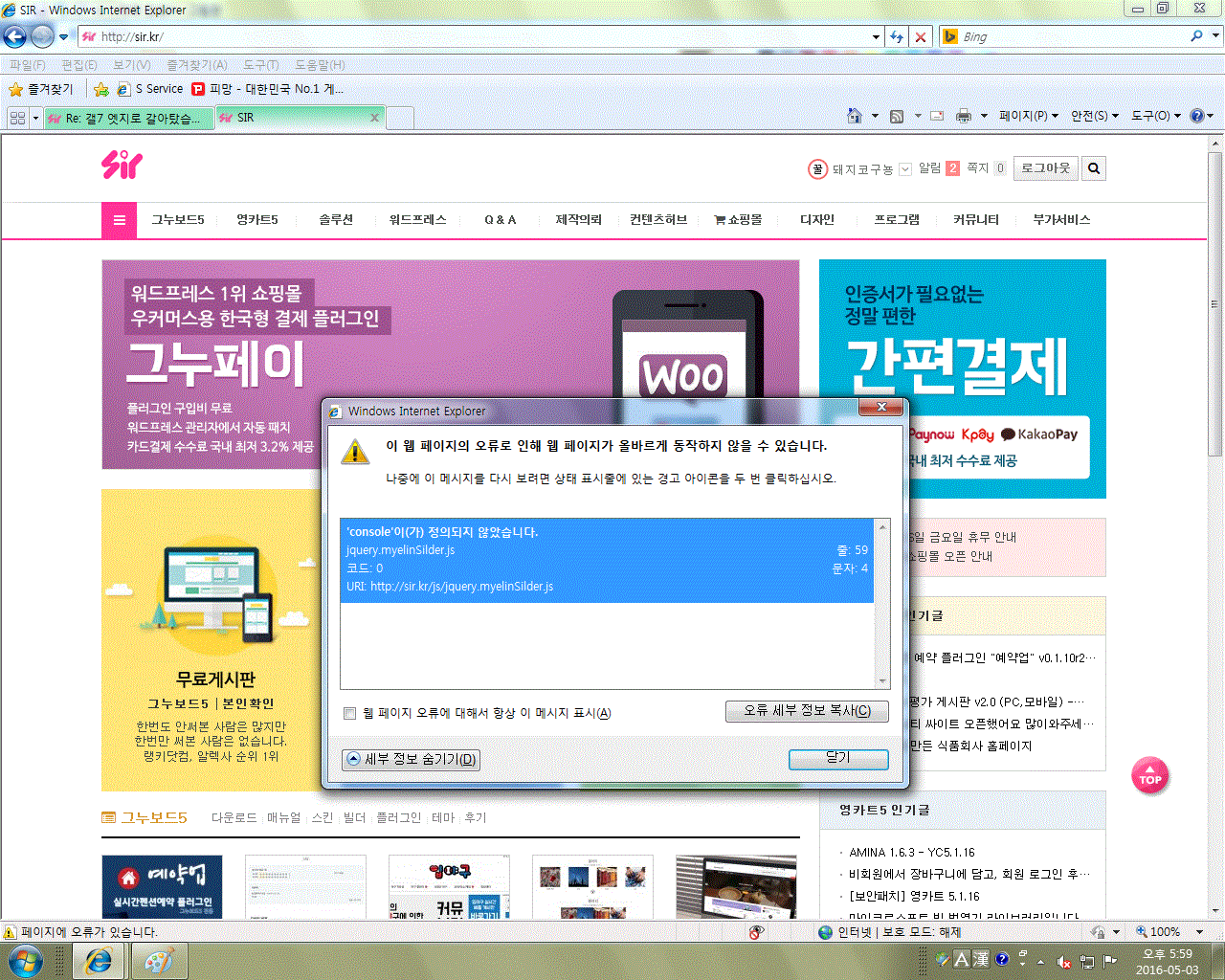Screen dimensions: 1225x980
Task: Click the warning error icon in status bar
Action: coord(10,931)
